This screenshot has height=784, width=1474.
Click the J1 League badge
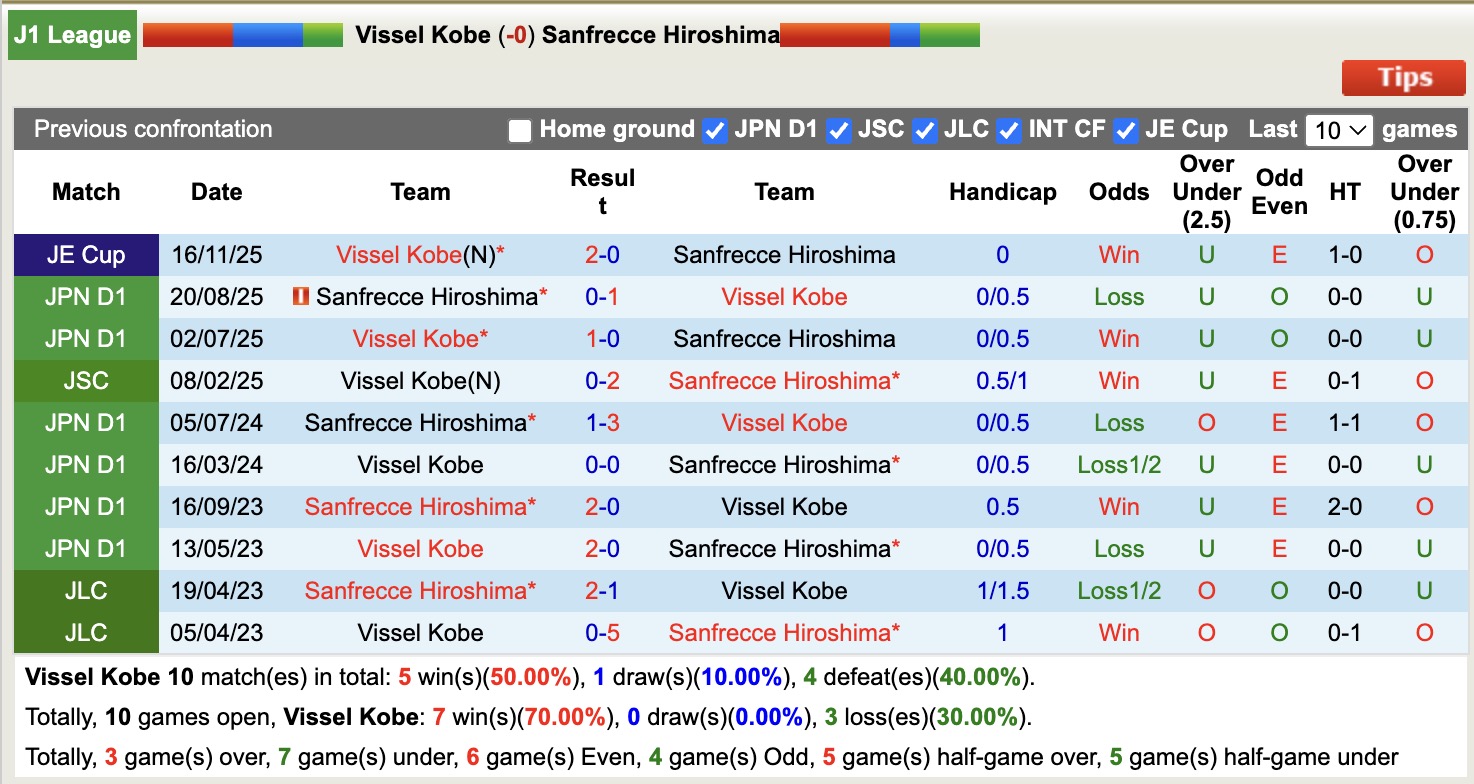click(x=71, y=35)
